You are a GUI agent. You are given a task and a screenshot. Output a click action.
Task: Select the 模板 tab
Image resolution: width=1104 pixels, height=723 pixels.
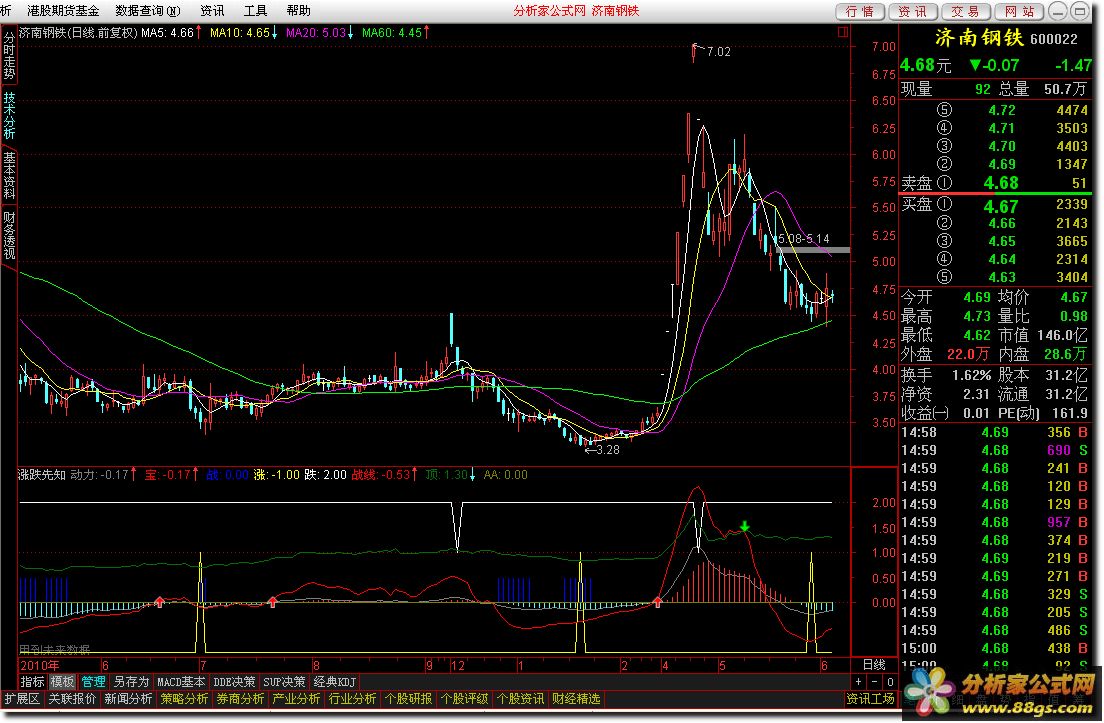click(x=62, y=681)
